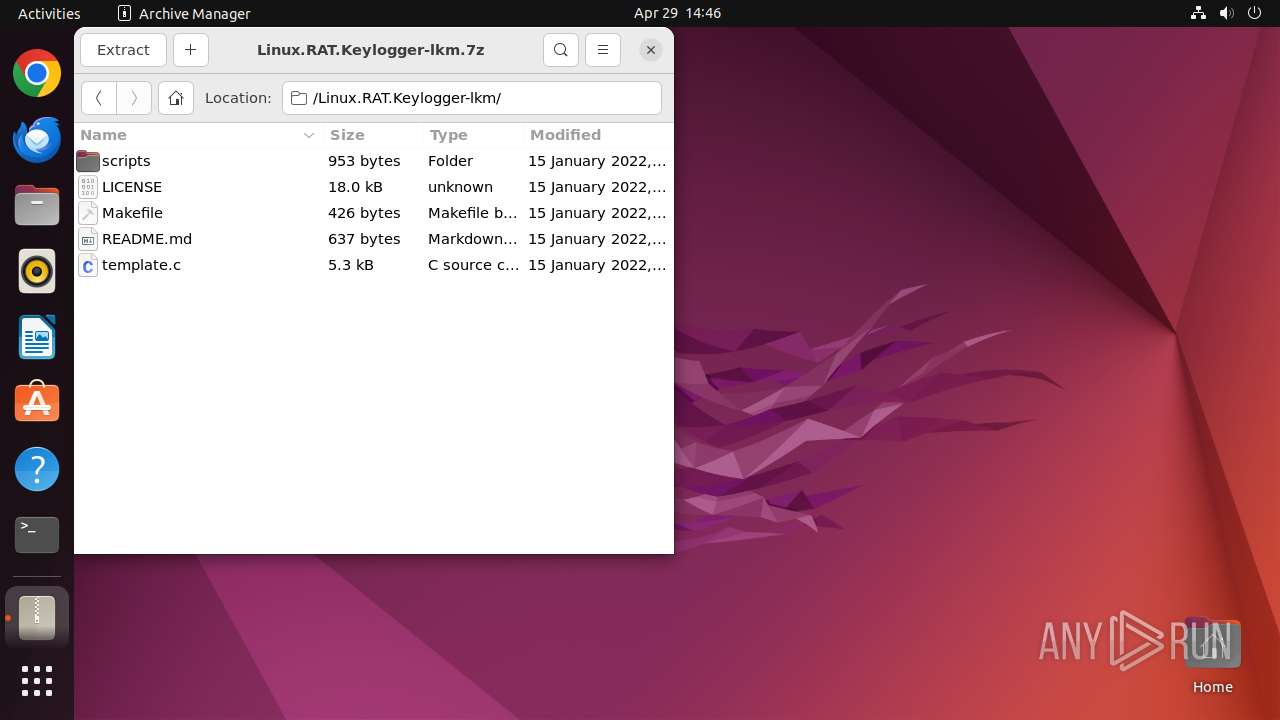Click the 426 bytes size value
This screenshot has height=720, width=1280.
click(x=364, y=213)
